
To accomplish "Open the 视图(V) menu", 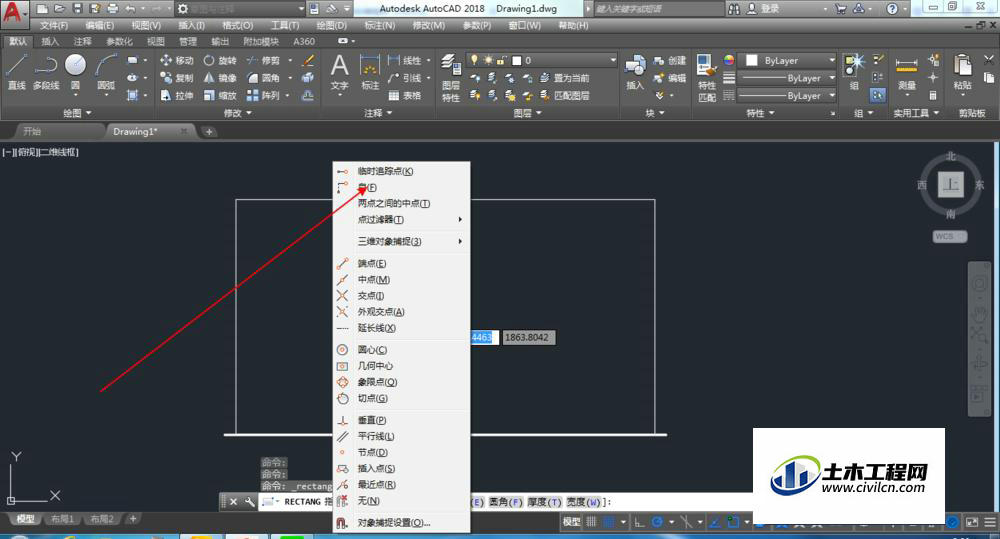I will (x=146, y=26).
